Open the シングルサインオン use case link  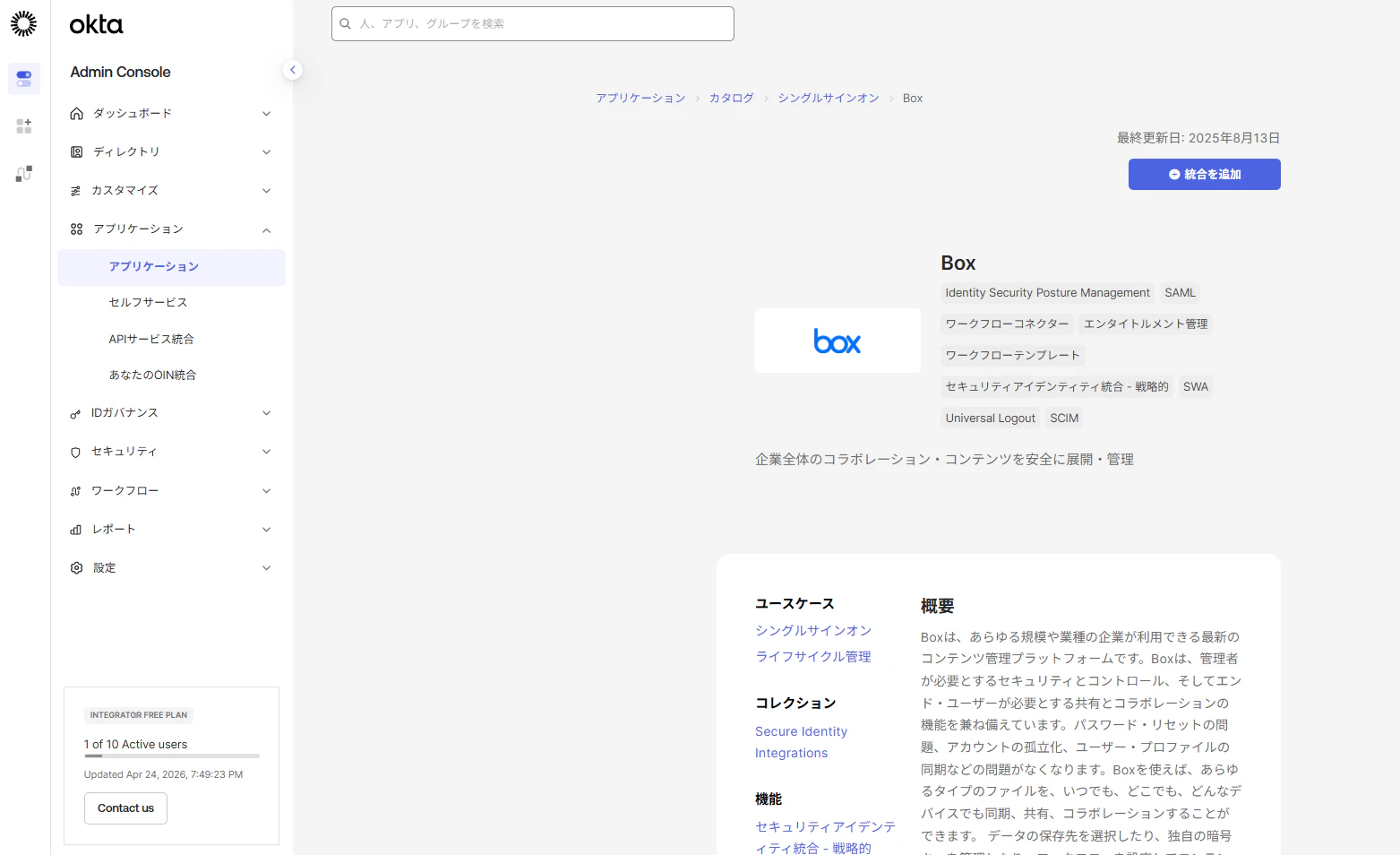813,631
